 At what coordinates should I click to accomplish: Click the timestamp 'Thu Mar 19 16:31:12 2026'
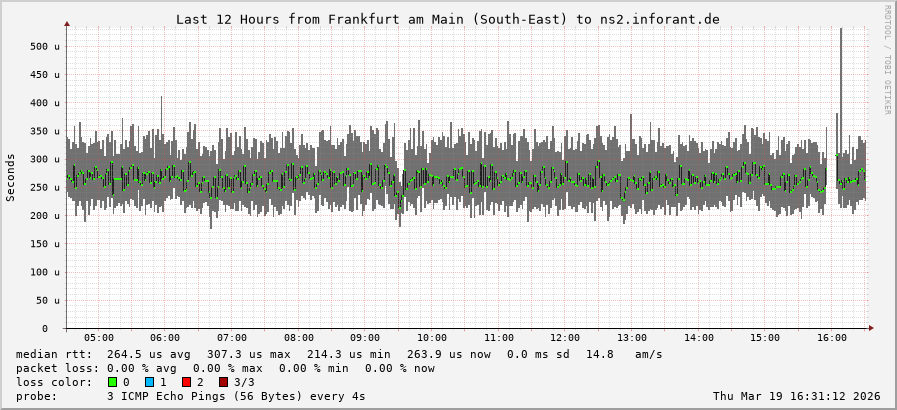[x=796, y=396]
